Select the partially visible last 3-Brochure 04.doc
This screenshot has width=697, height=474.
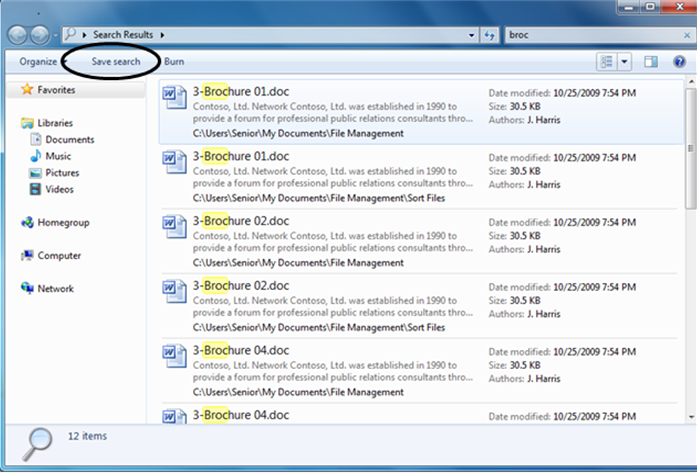pos(419,414)
